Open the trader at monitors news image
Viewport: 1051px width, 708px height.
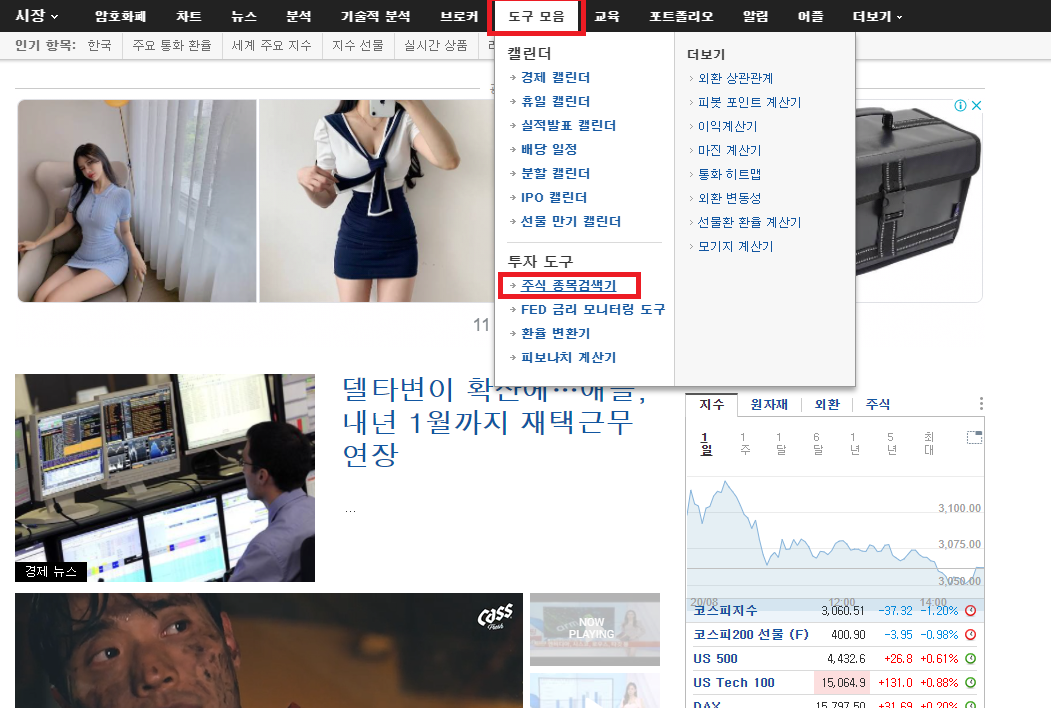coord(165,478)
